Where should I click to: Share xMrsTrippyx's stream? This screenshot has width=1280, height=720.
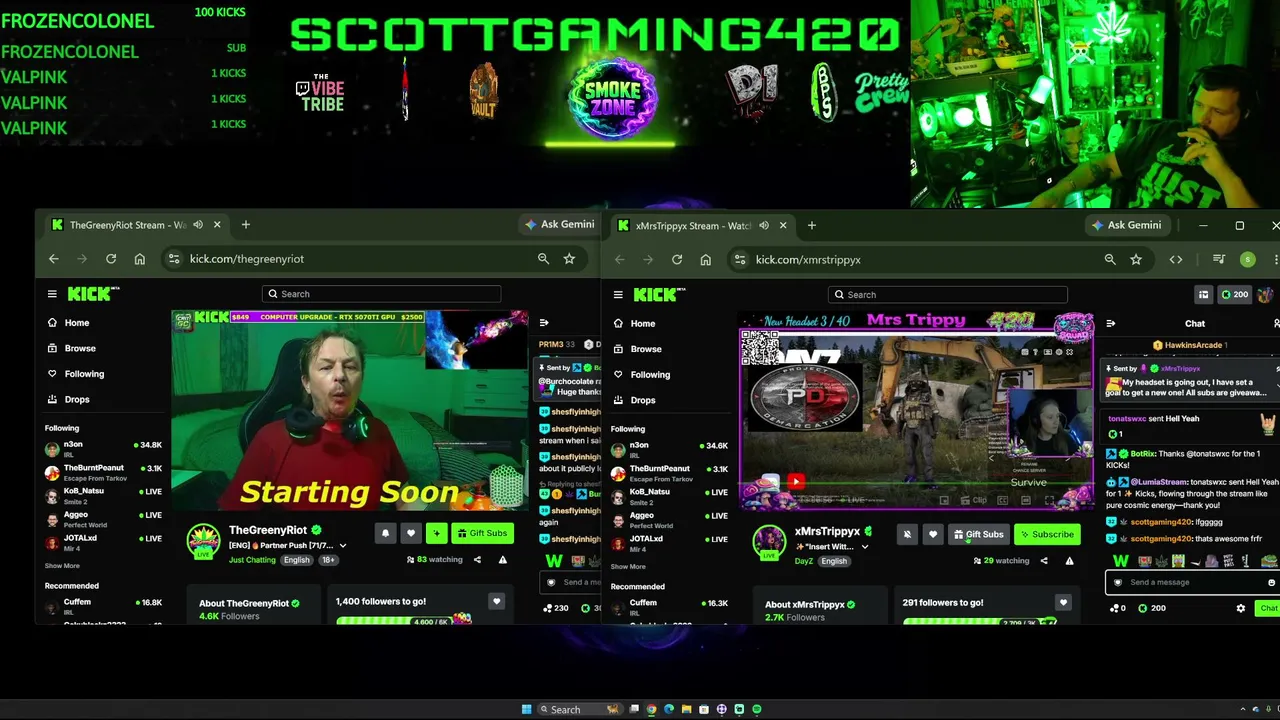(x=1044, y=561)
